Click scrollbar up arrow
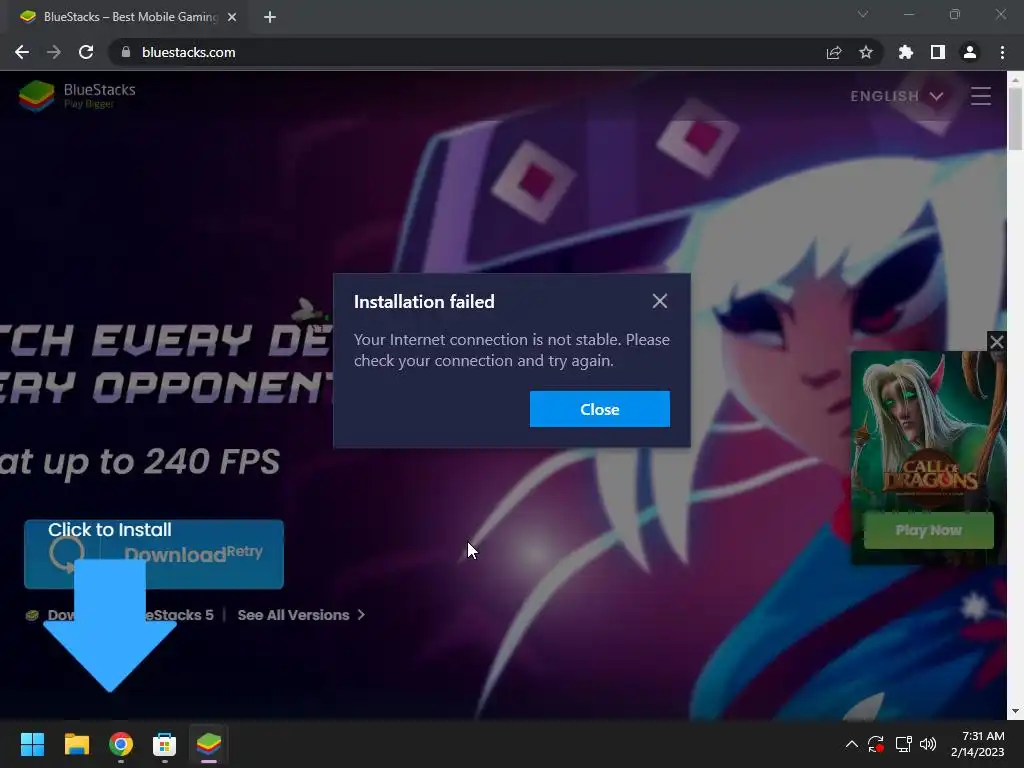 (1015, 79)
